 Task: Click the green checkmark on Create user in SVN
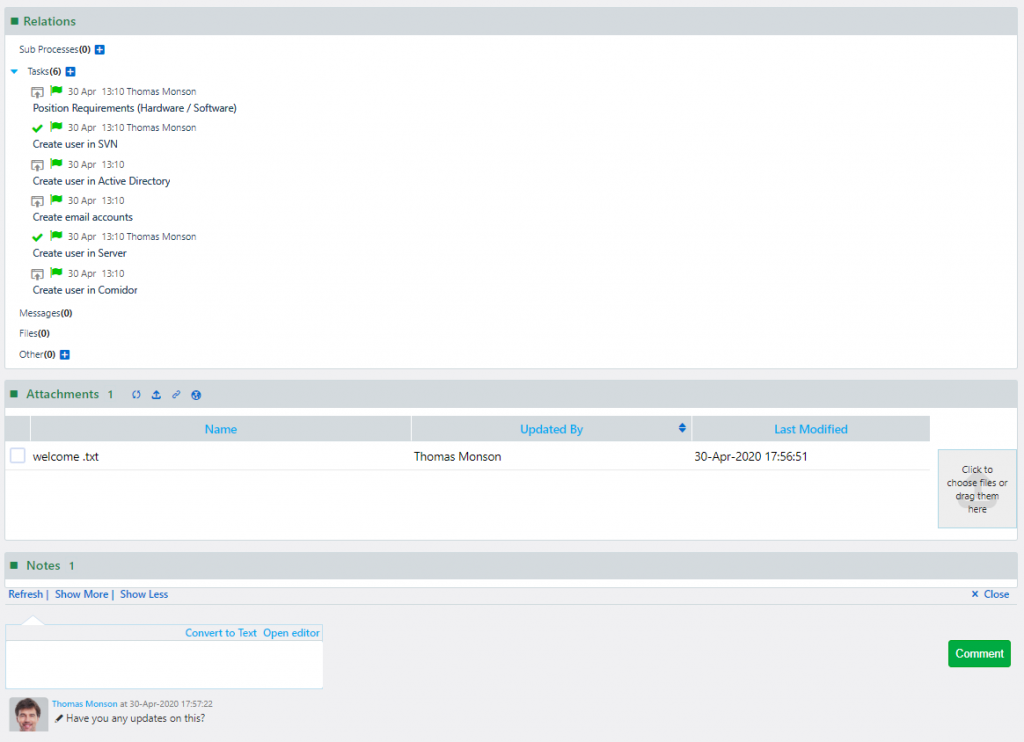40,127
